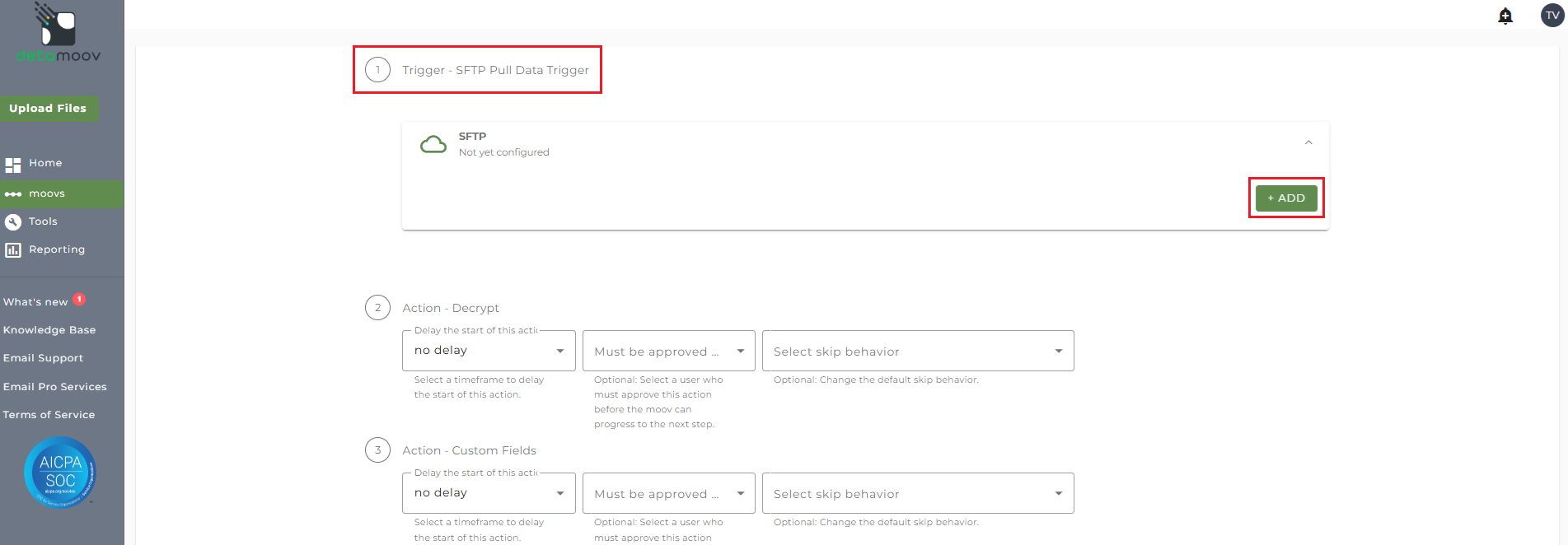Click the Reporting chart icon
1568x545 pixels.
[13, 250]
